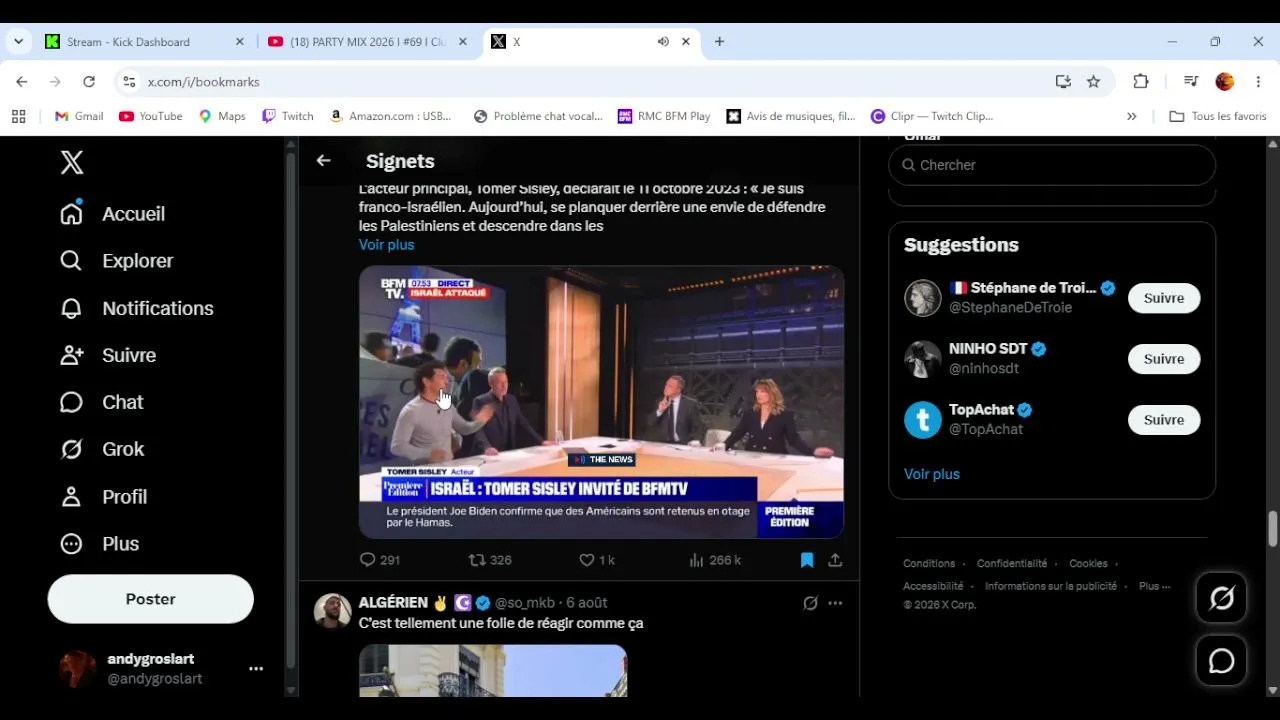Image resolution: width=1280 pixels, height=720 pixels.
Task: Open the Conditions footer link
Action: [929, 564]
